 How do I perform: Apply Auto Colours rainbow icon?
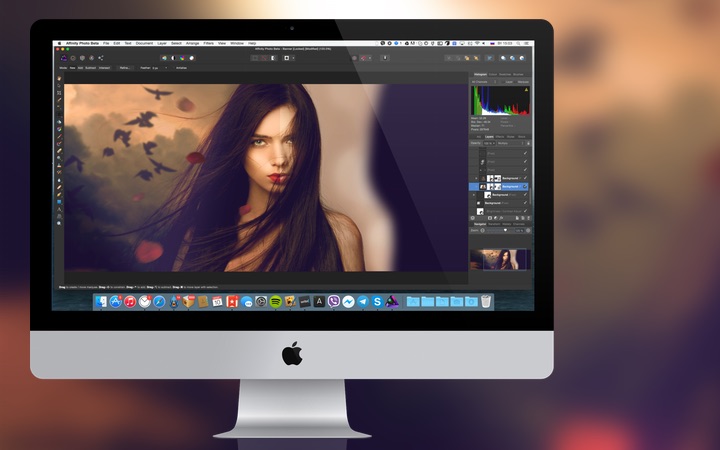click(182, 58)
